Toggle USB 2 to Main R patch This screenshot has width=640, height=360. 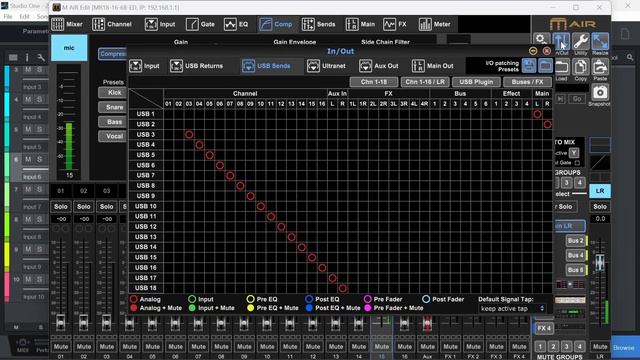(547, 124)
